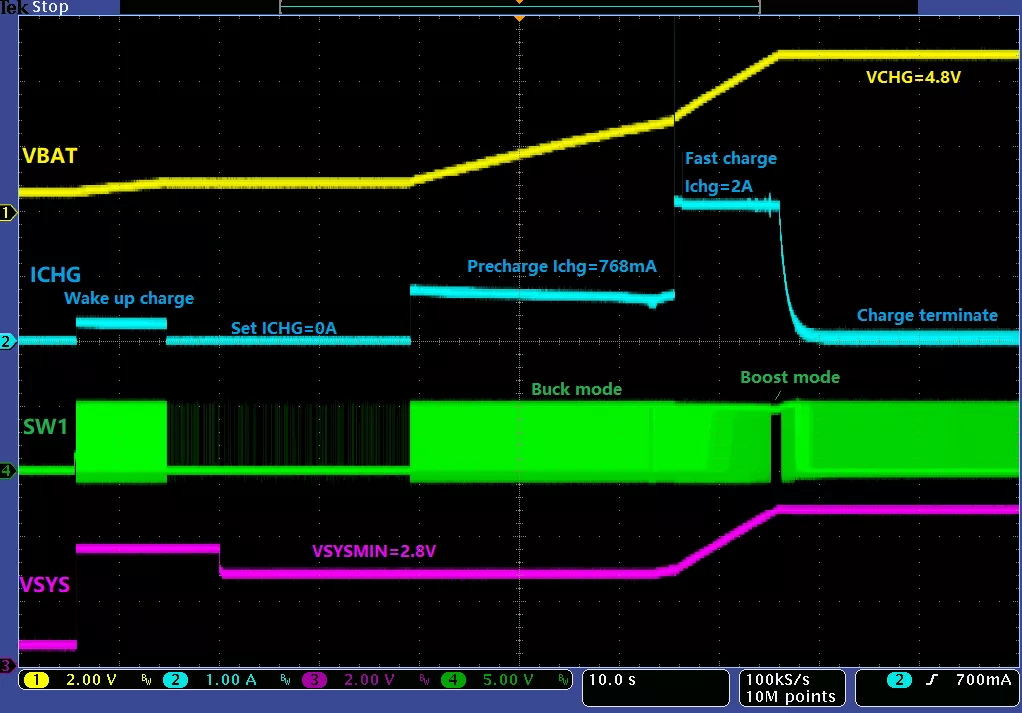Click channel 2 scale value 1.00 A
This screenshot has width=1022, height=713.
(231, 680)
